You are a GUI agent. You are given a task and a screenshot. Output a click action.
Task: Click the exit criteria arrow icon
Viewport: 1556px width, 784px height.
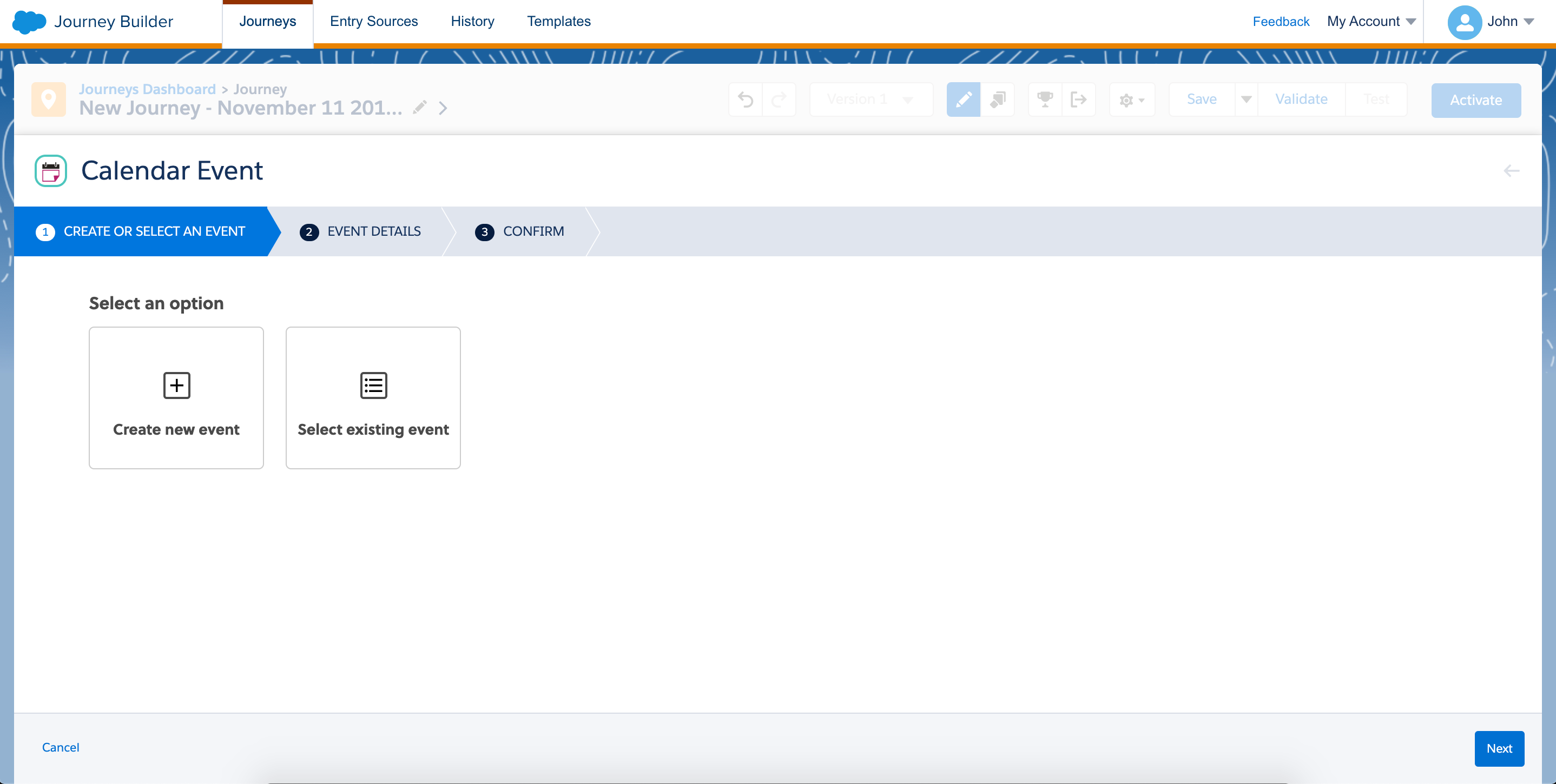1078,99
